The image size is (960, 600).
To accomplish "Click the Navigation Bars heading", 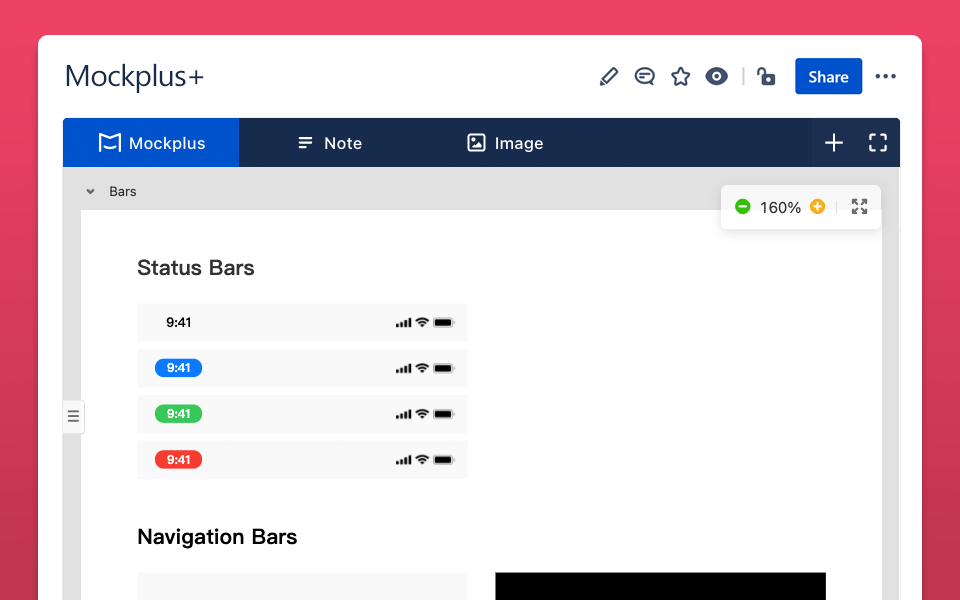I will [x=217, y=537].
